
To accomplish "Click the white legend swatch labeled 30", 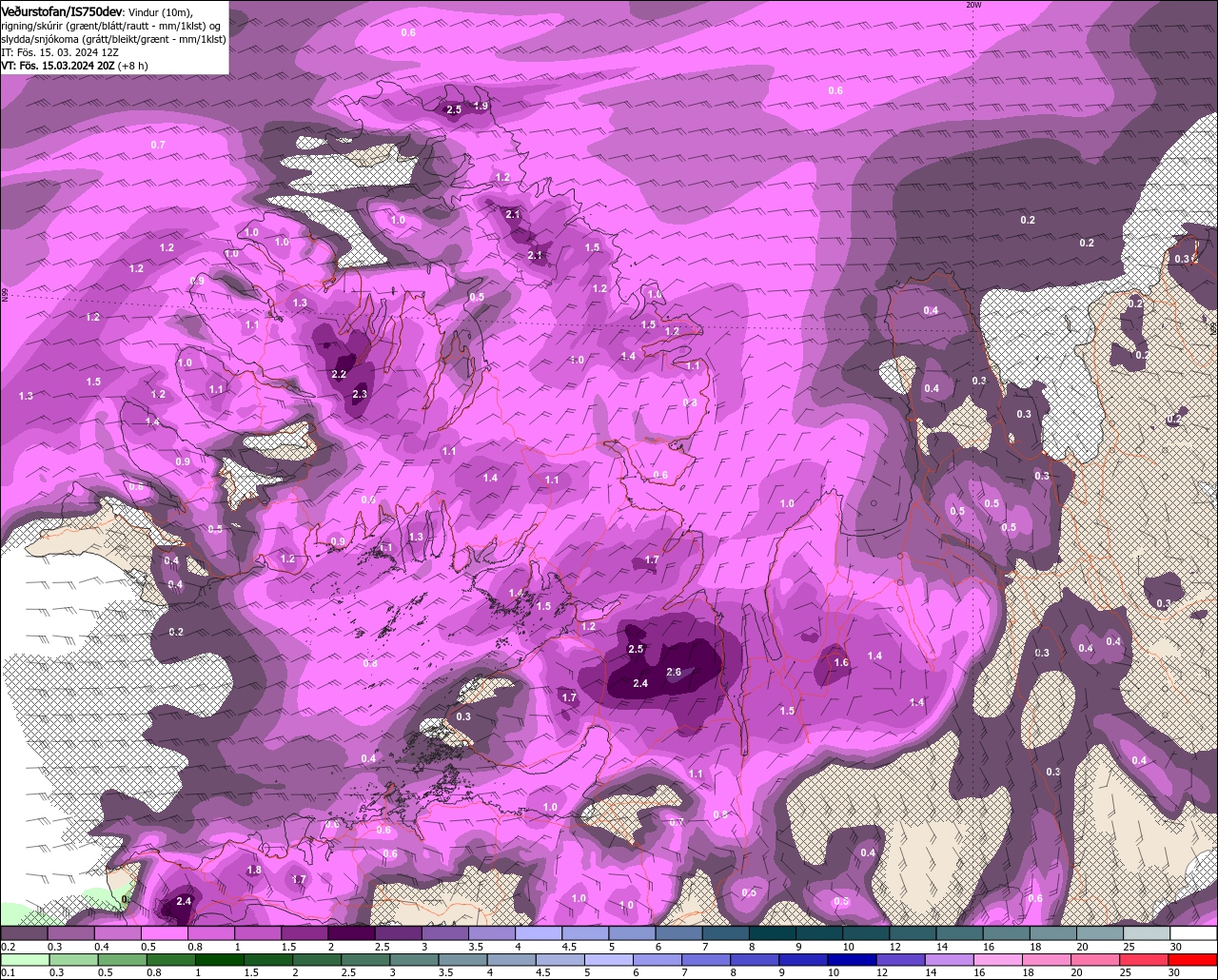I will (x=1193, y=933).
